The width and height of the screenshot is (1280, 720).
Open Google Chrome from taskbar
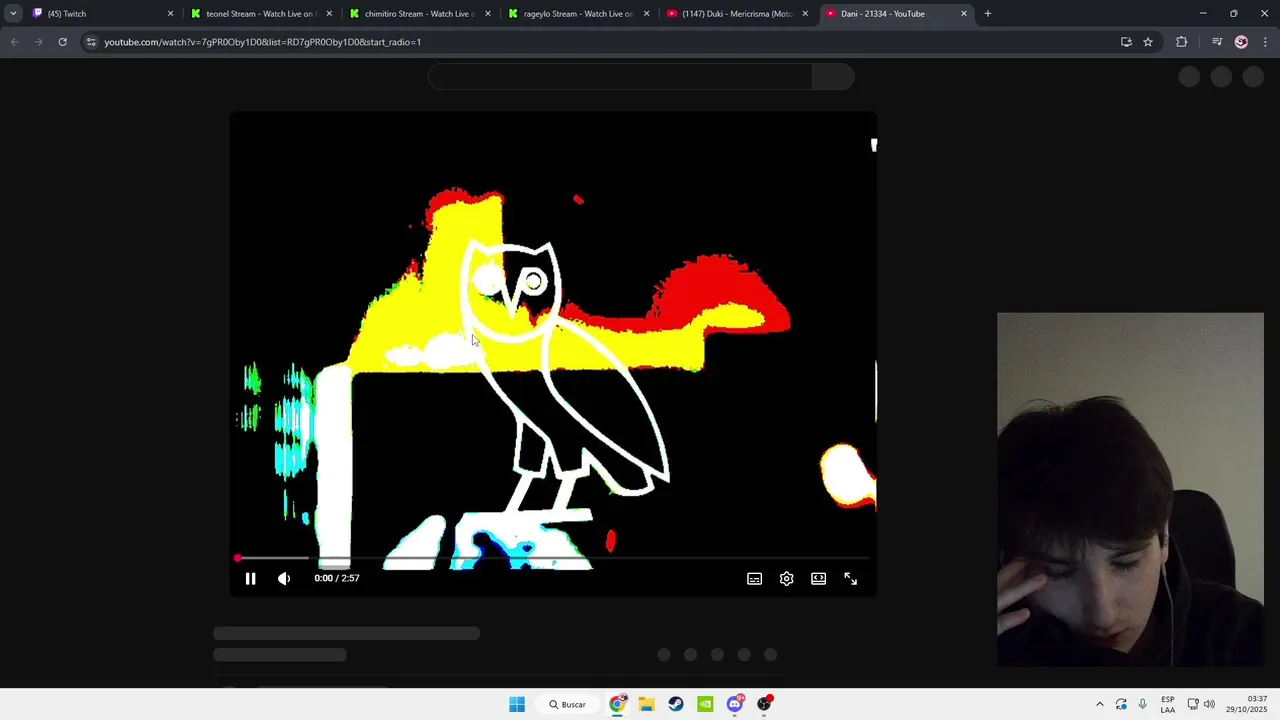[618, 704]
